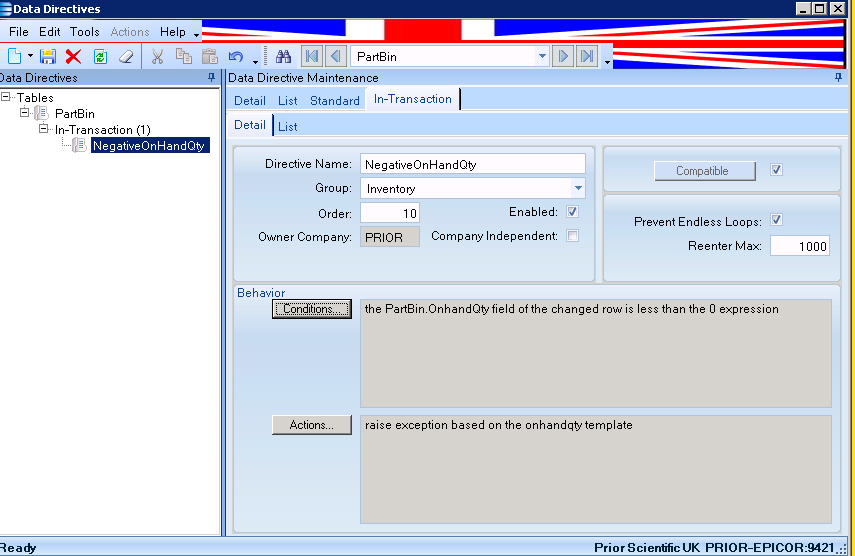This screenshot has width=855, height=556.
Task: Pin the Data Directive Maintenance panel
Action: (839, 78)
